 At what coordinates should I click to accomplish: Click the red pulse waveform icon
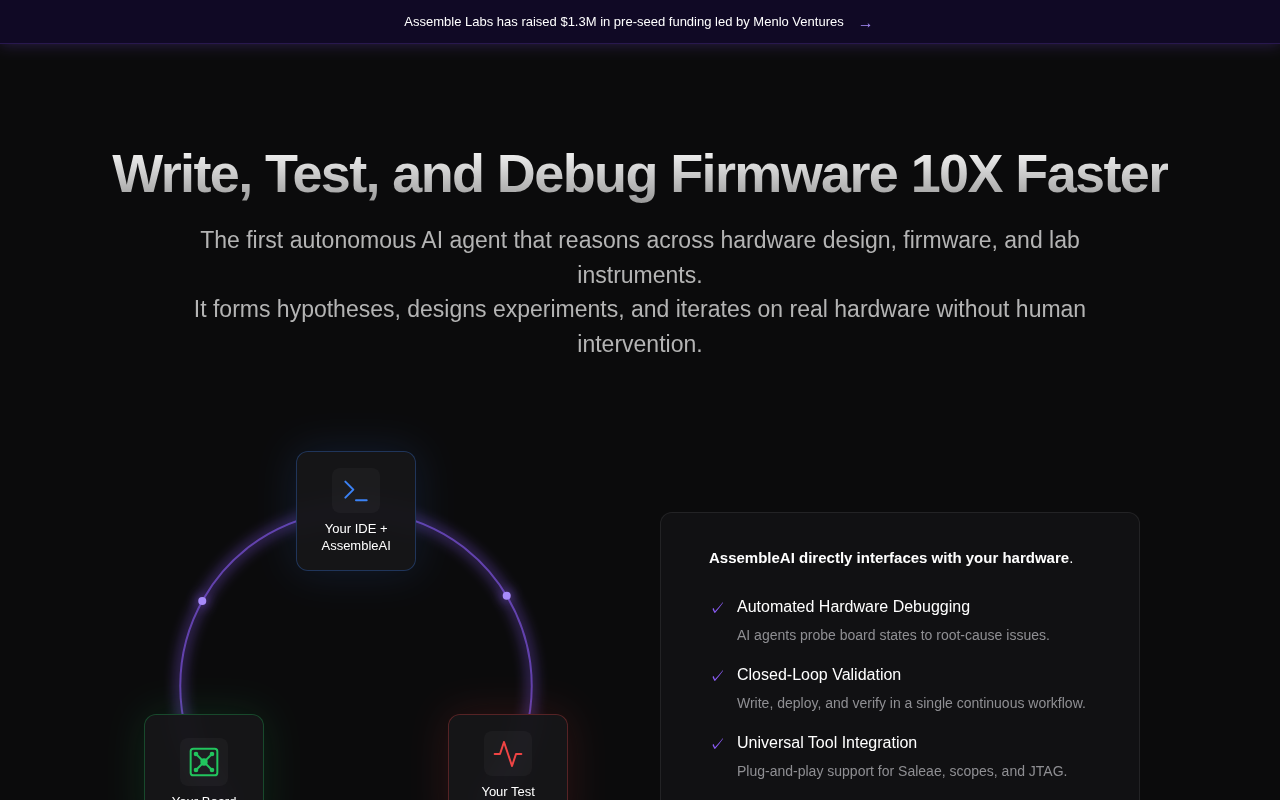tap(508, 754)
